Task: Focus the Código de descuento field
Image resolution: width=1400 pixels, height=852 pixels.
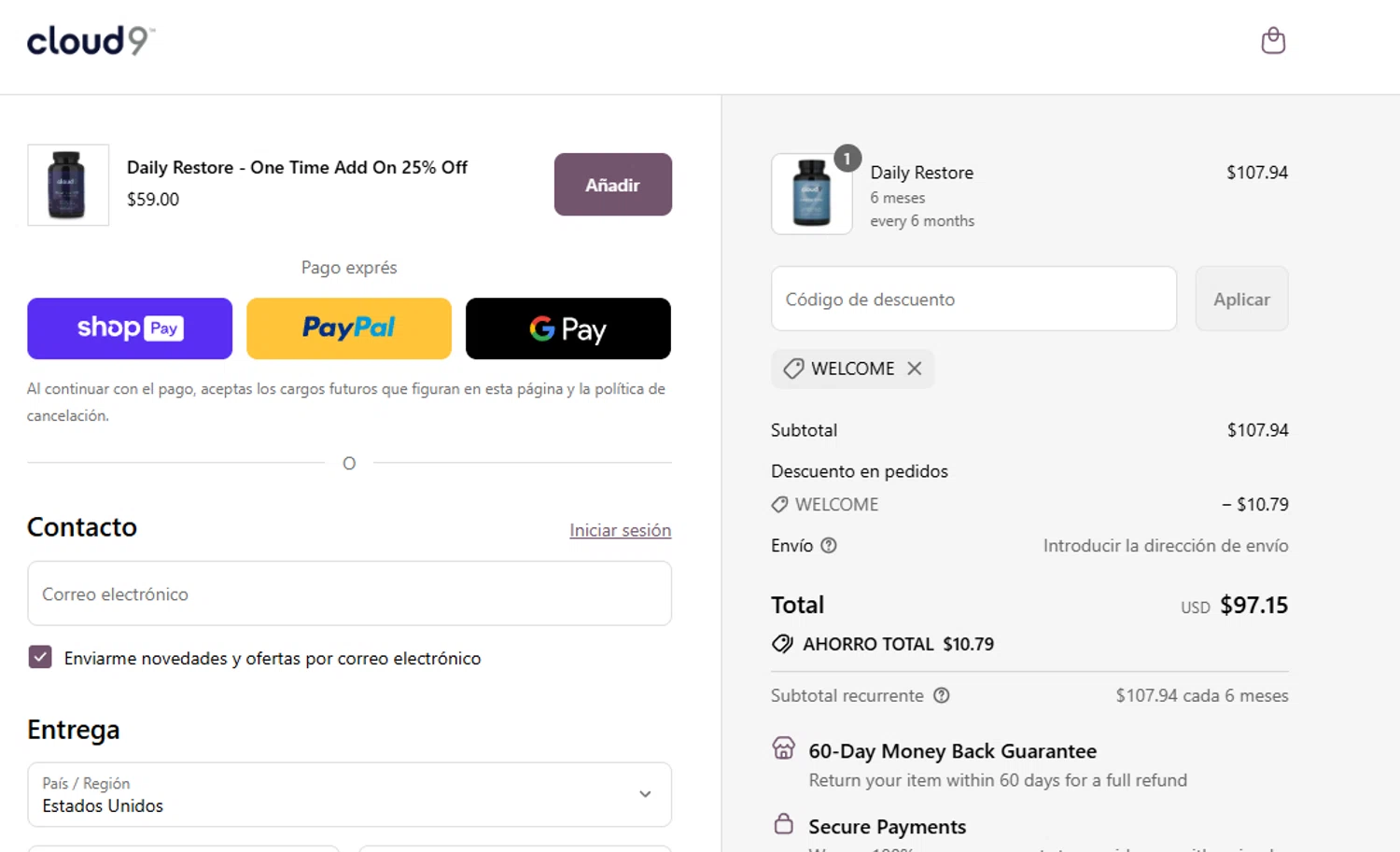Action: pyautogui.click(x=973, y=299)
